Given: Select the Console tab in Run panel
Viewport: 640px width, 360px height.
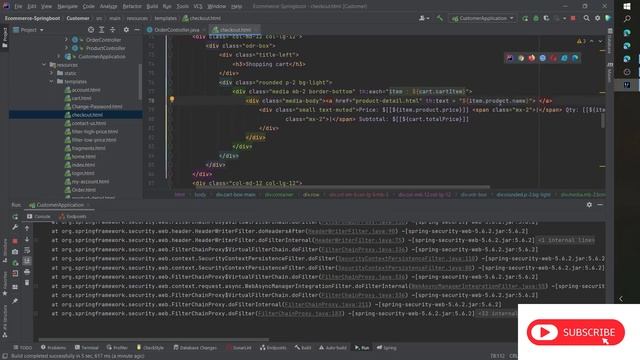Looking at the screenshot, I should click(38, 217).
